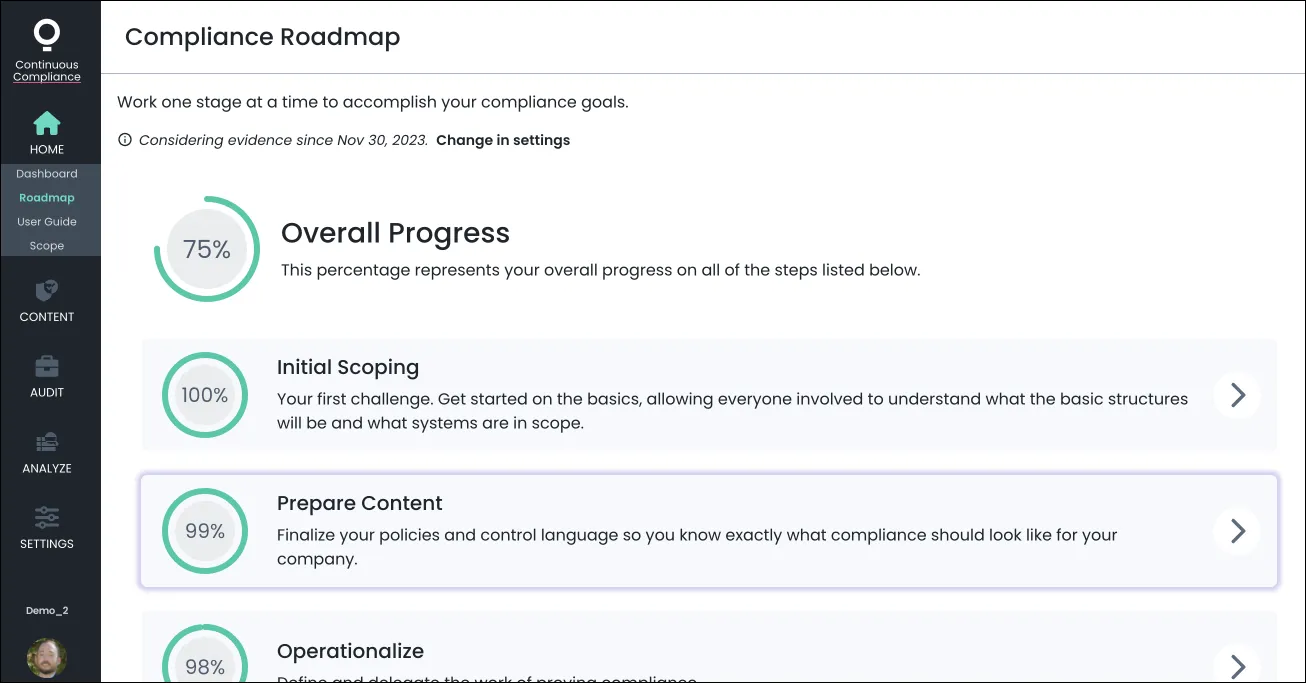Expand the Initial Scoping stage
Screen dimensions: 1306x683
1237,395
